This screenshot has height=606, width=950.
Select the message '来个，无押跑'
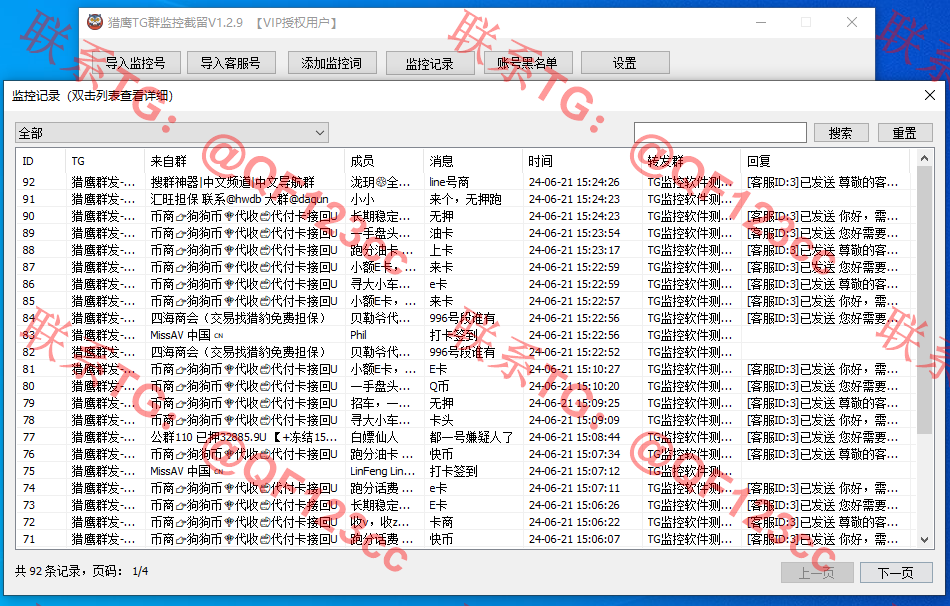pos(465,199)
